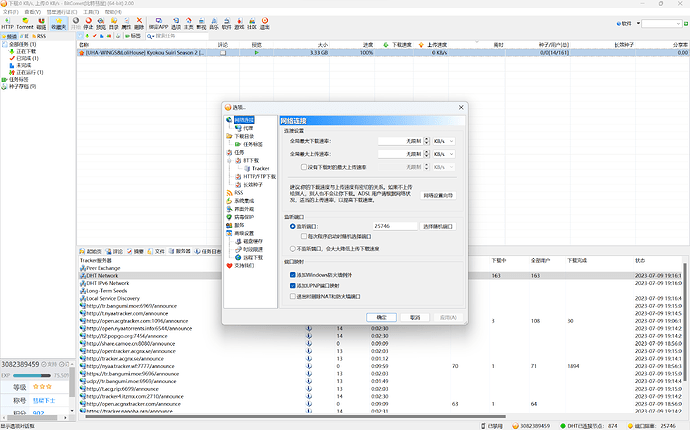This screenshot has height=430, width=690.
Task: Click the Games (游戏) toolbar icon
Action: click(239, 23)
